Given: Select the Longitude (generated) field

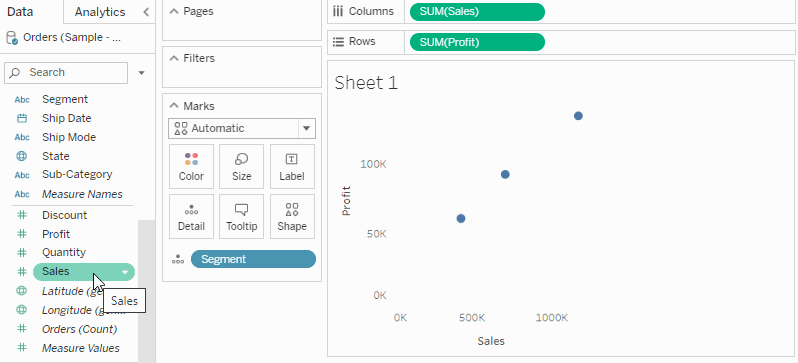Looking at the screenshot, I should (74, 310).
